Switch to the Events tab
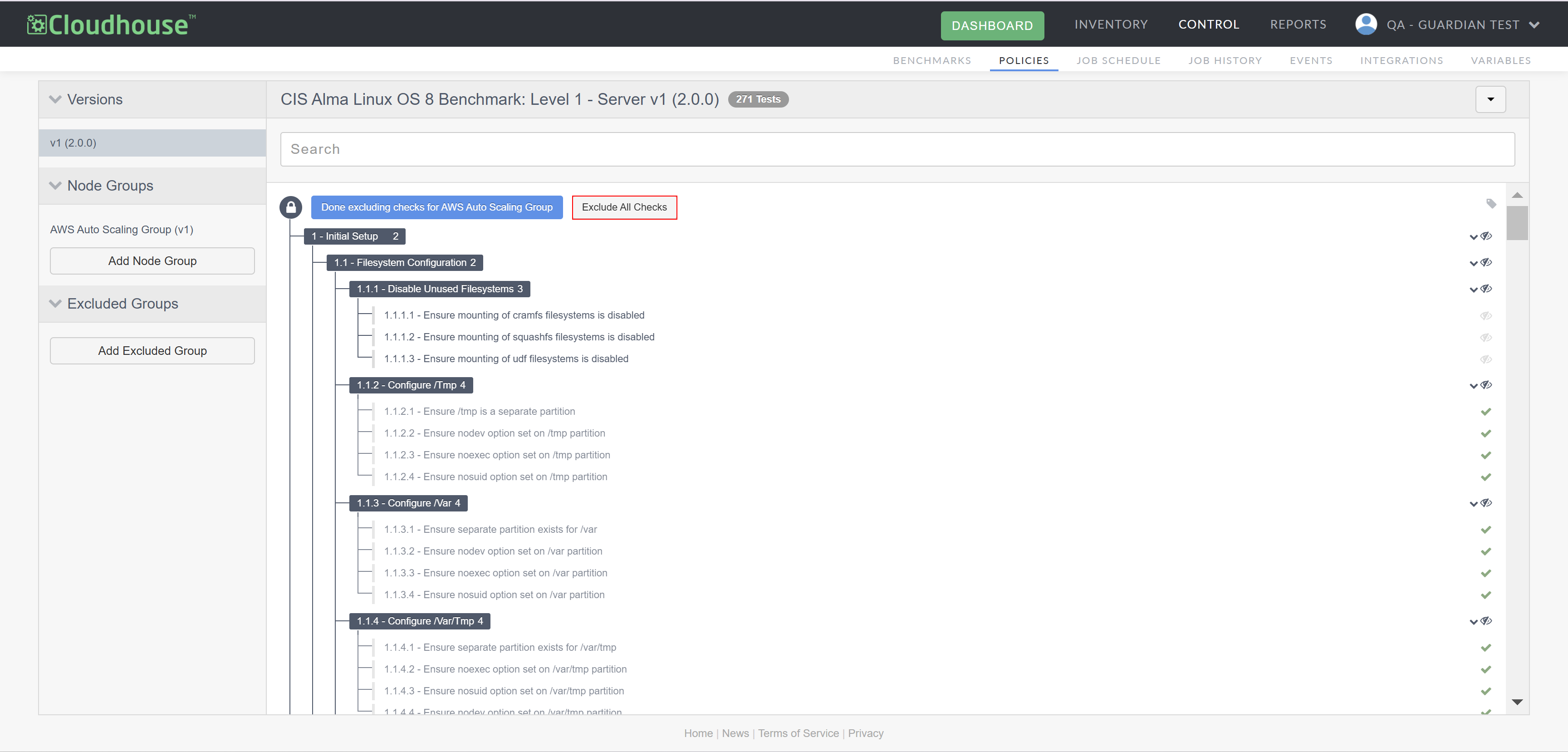The width and height of the screenshot is (1568, 752). coord(1310,60)
